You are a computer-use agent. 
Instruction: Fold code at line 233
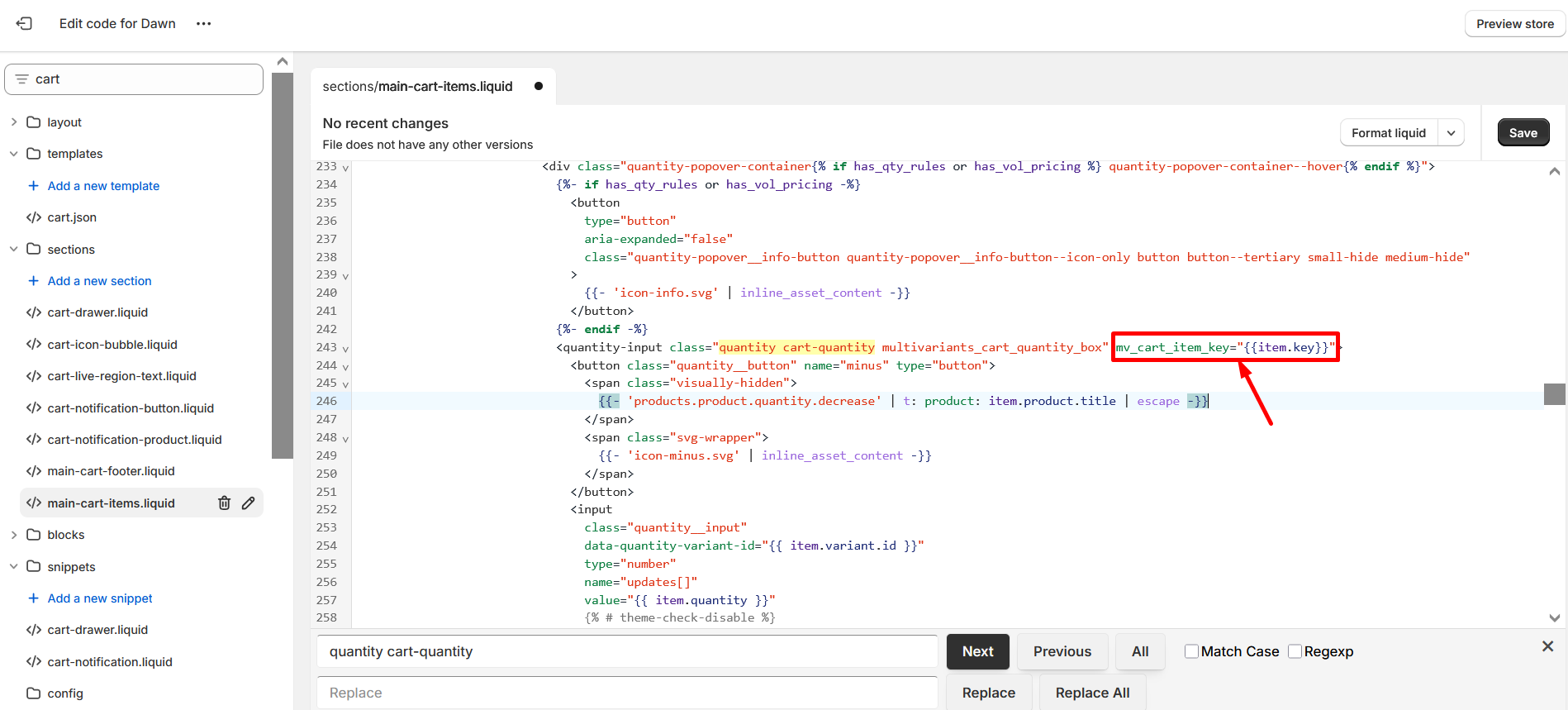(345, 168)
